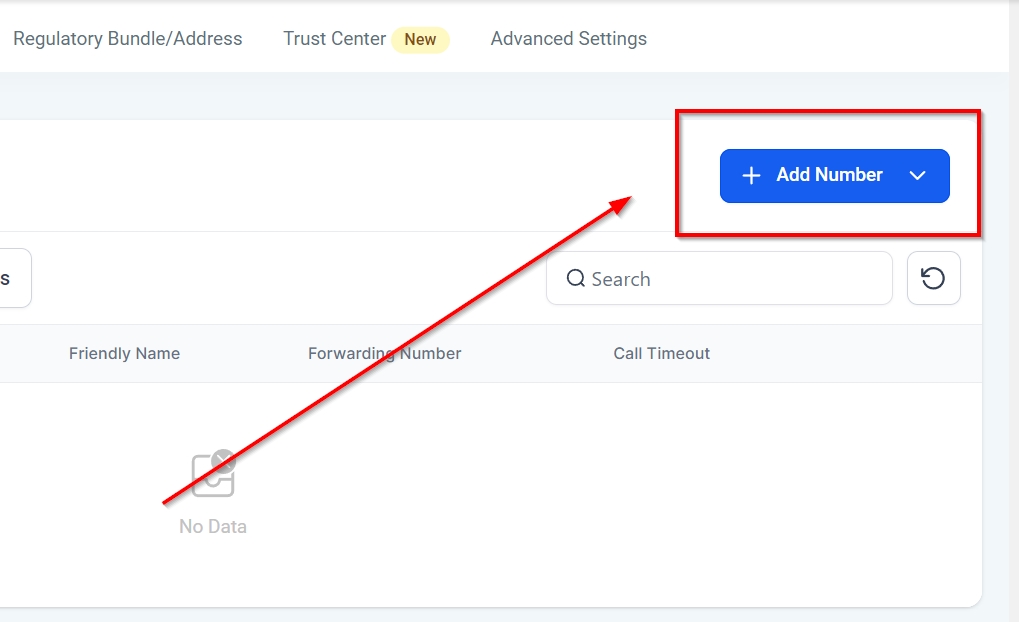Viewport: 1019px width, 622px height.
Task: Click the empty table header space right of Call Timeout
Action: point(850,353)
